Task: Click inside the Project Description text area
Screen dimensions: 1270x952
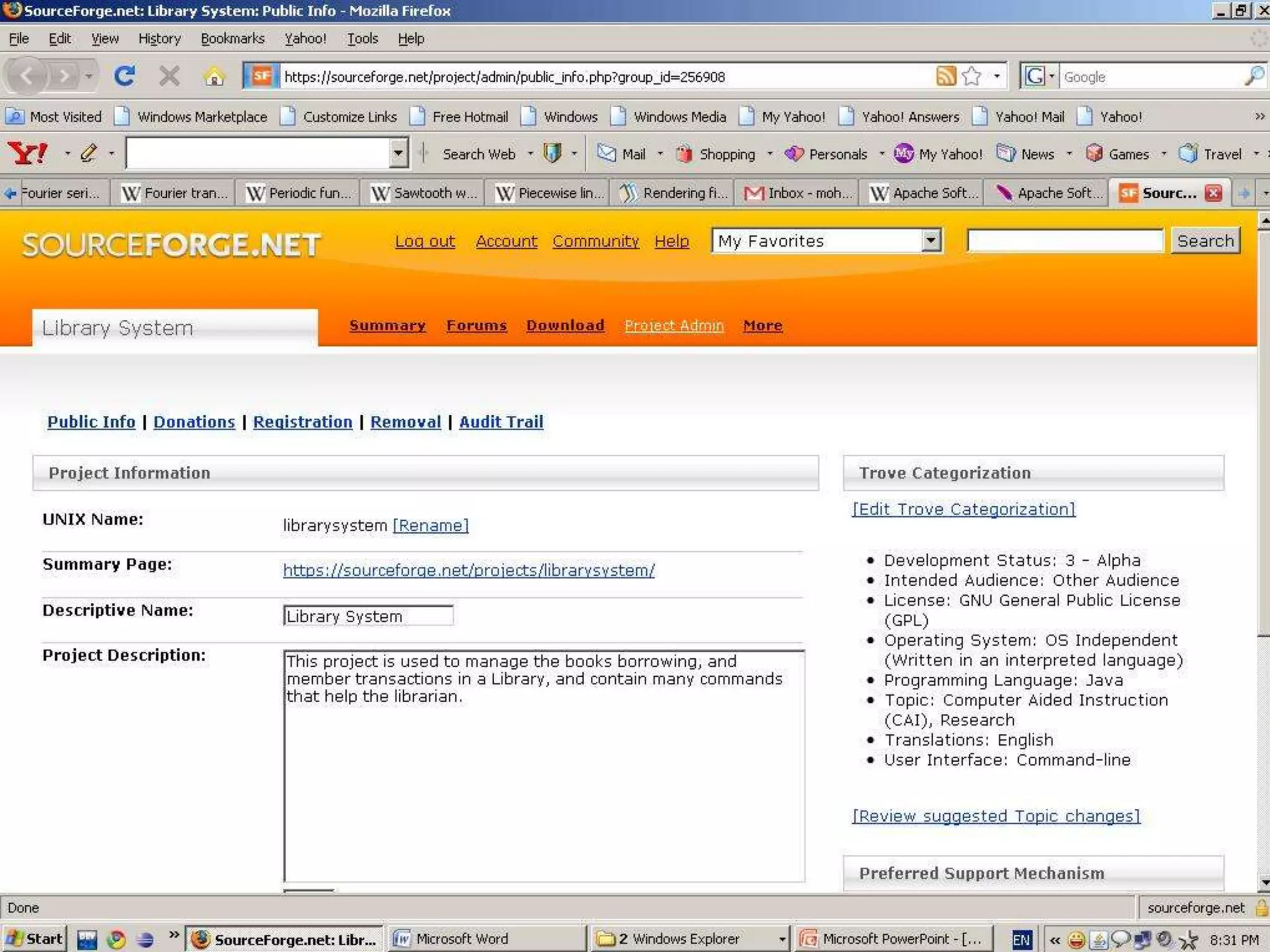Action: [x=544, y=765]
